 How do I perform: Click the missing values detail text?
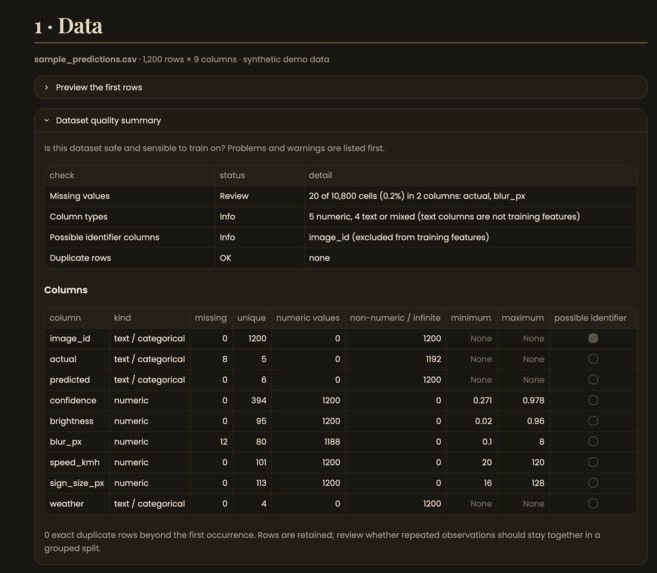click(417, 196)
